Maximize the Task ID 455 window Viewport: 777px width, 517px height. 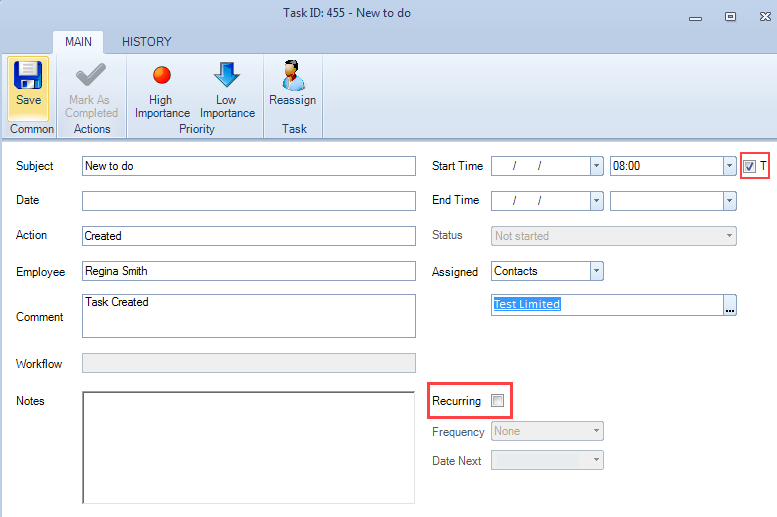point(730,17)
